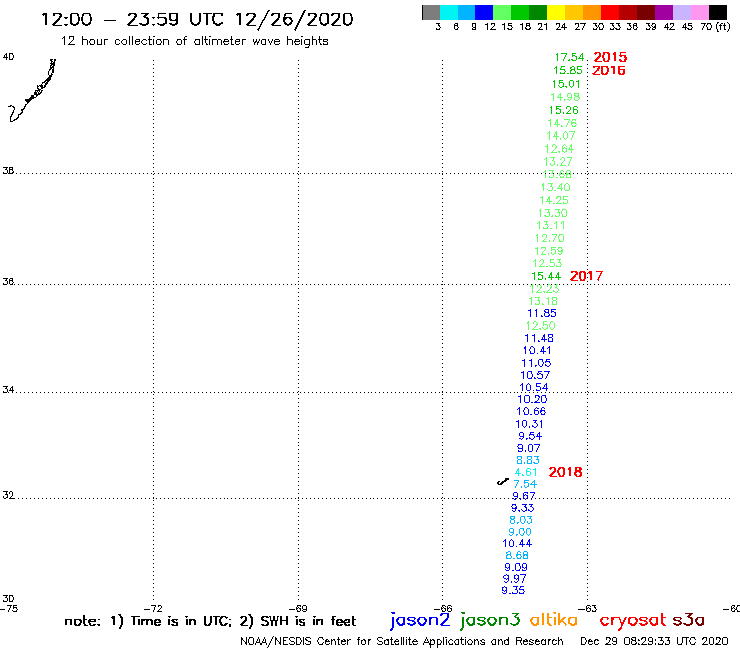Click the 9.54 wave height reading
Screen dimensions: 740x650
coord(530,436)
